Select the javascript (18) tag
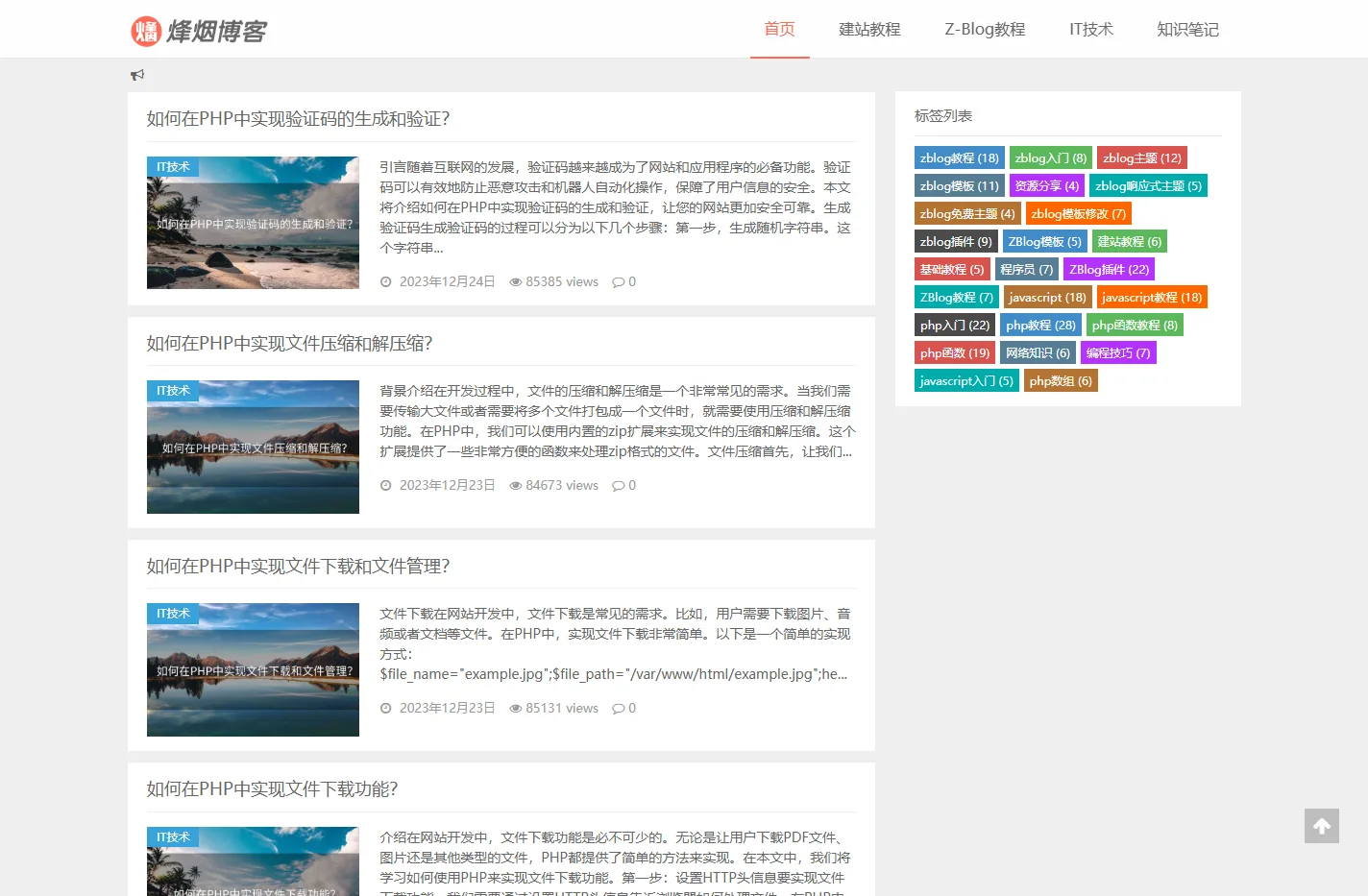The width and height of the screenshot is (1368, 896). tap(1048, 297)
